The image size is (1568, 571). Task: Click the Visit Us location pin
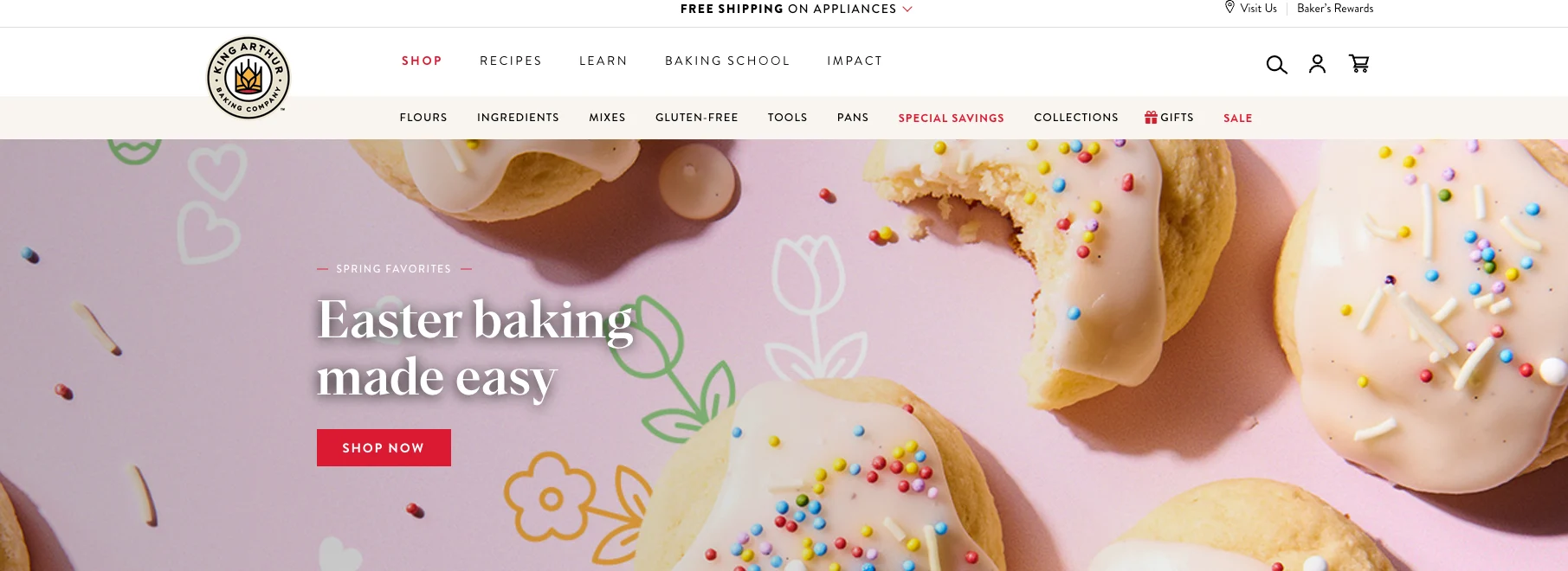(1229, 8)
